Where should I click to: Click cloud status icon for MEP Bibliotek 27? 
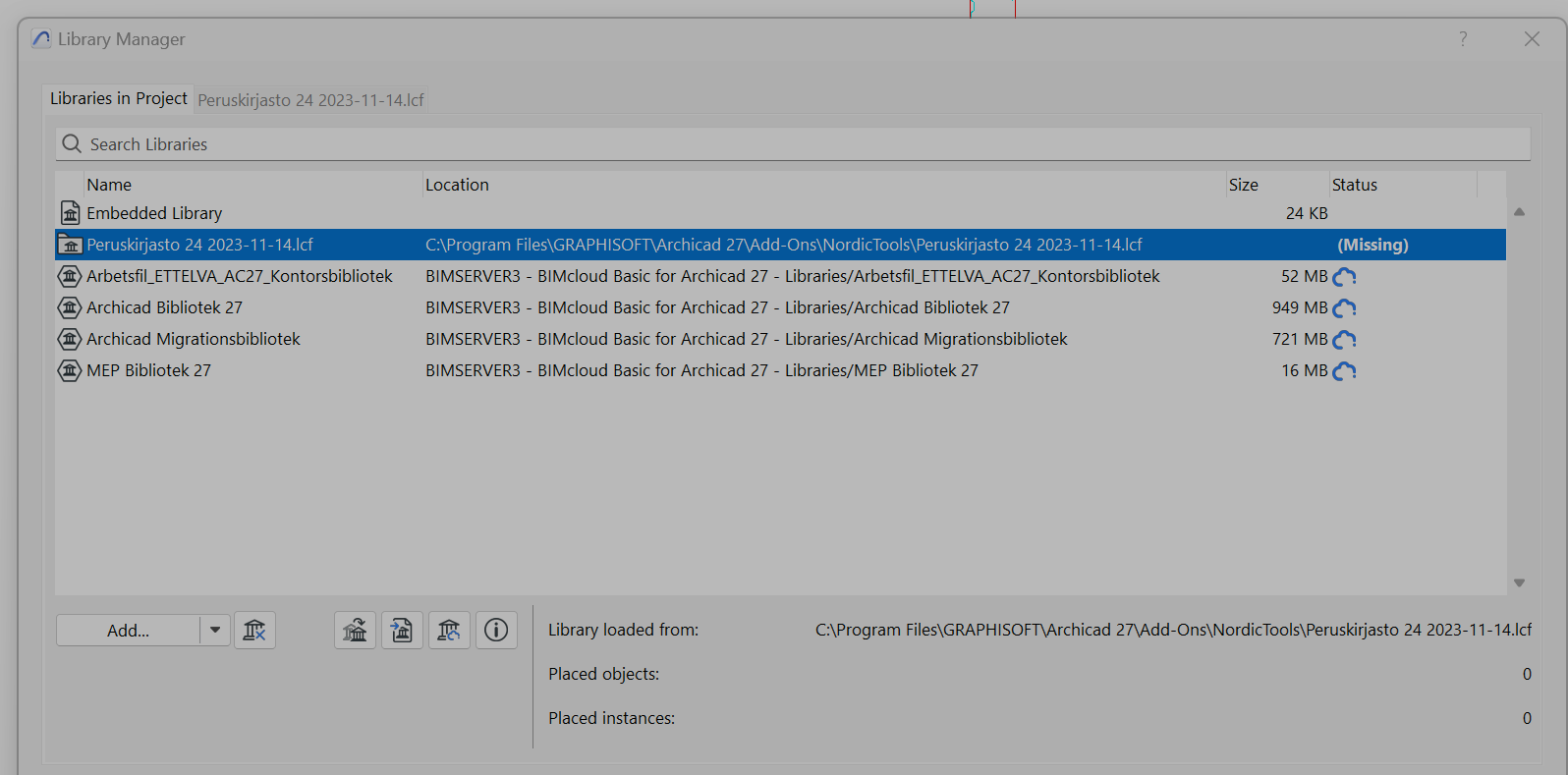1344,370
